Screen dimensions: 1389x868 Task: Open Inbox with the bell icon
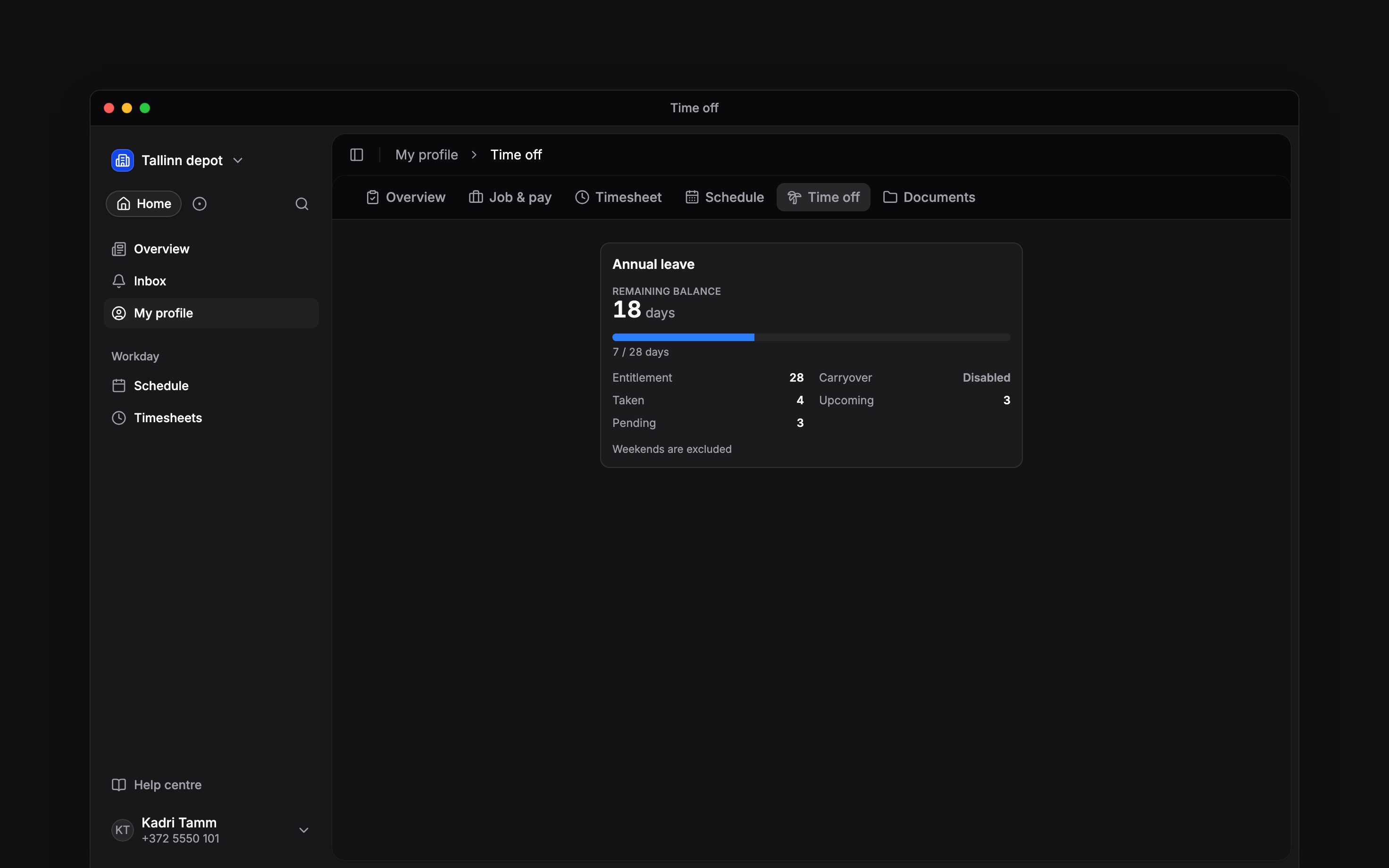click(119, 281)
